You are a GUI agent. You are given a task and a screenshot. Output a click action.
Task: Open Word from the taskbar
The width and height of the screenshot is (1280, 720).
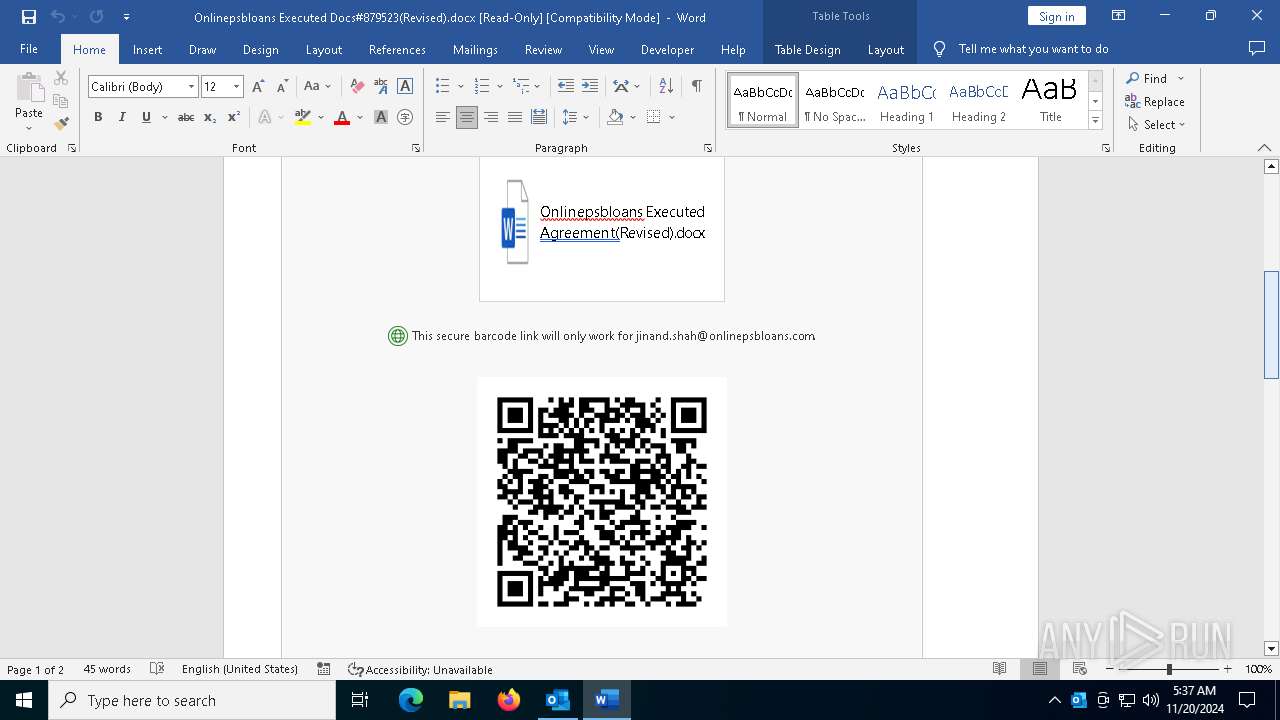[x=606, y=700]
